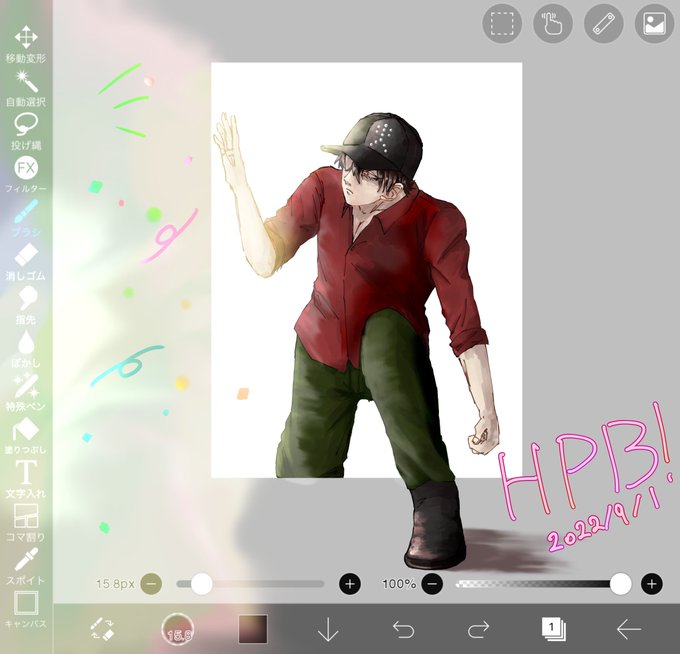This screenshot has height=654, width=680.
Task: Tap the down arrow to hide toolbars
Action: tap(328, 629)
